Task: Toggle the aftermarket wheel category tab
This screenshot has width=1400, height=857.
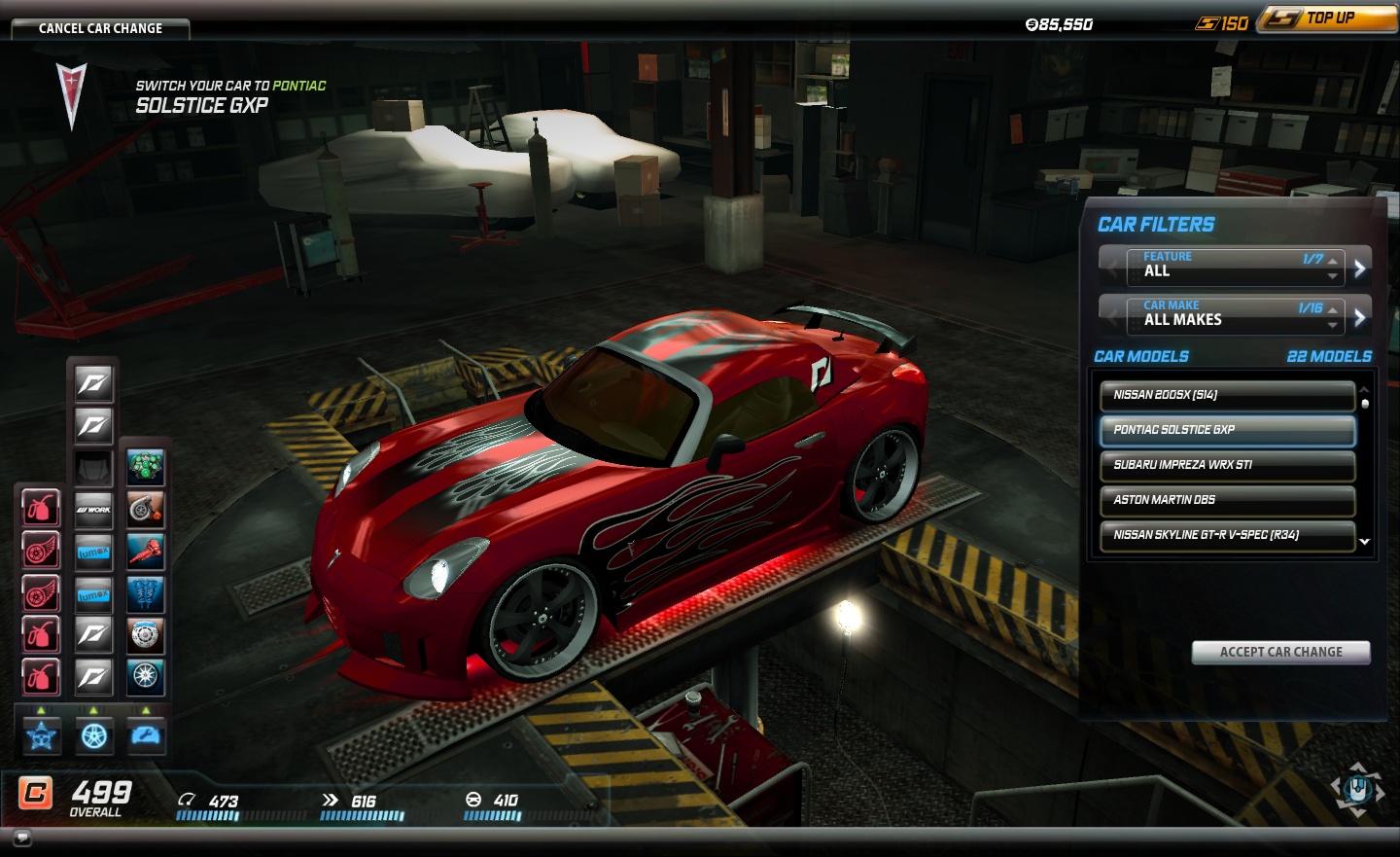Action: (94, 736)
